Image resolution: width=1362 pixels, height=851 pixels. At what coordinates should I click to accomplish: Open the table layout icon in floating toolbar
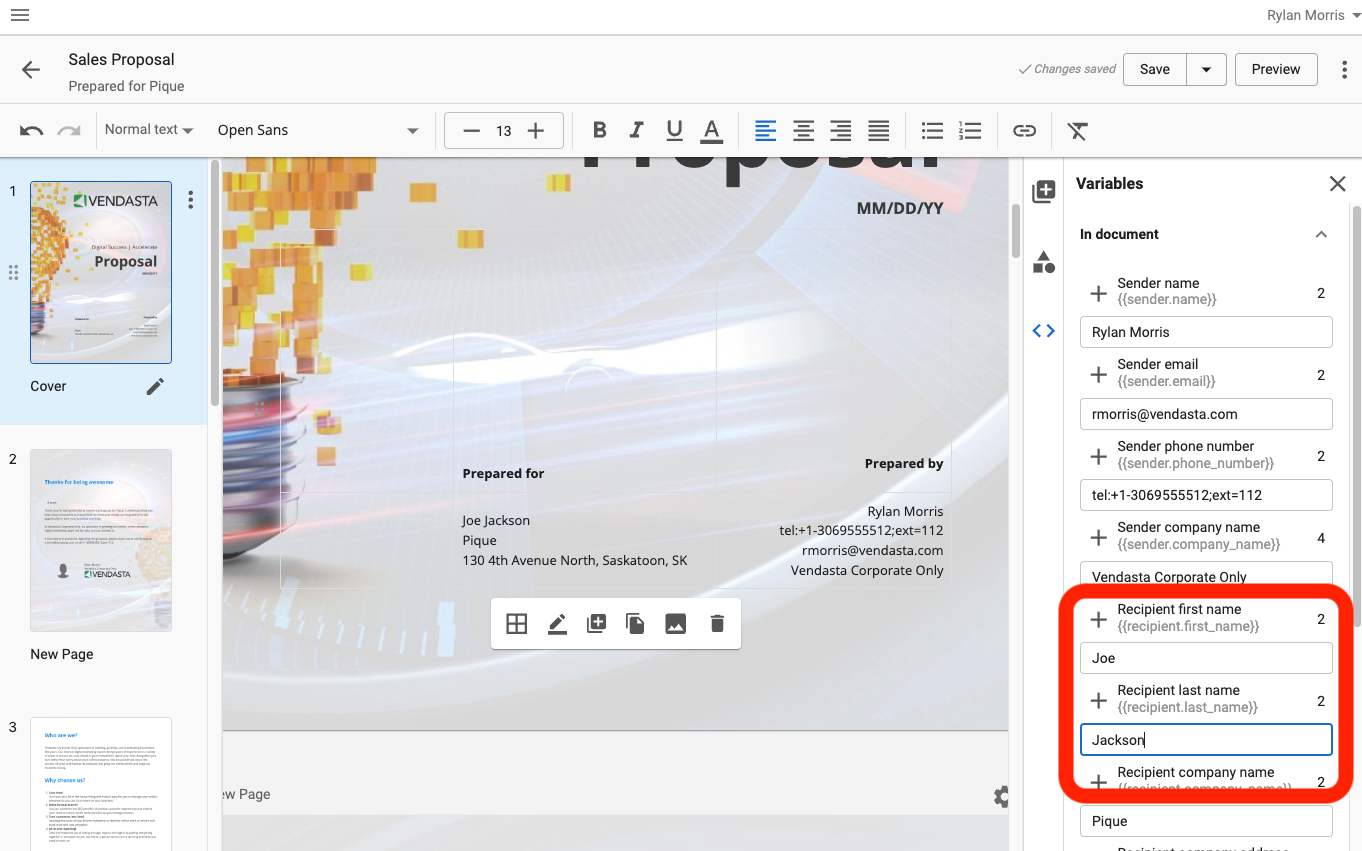[516, 624]
